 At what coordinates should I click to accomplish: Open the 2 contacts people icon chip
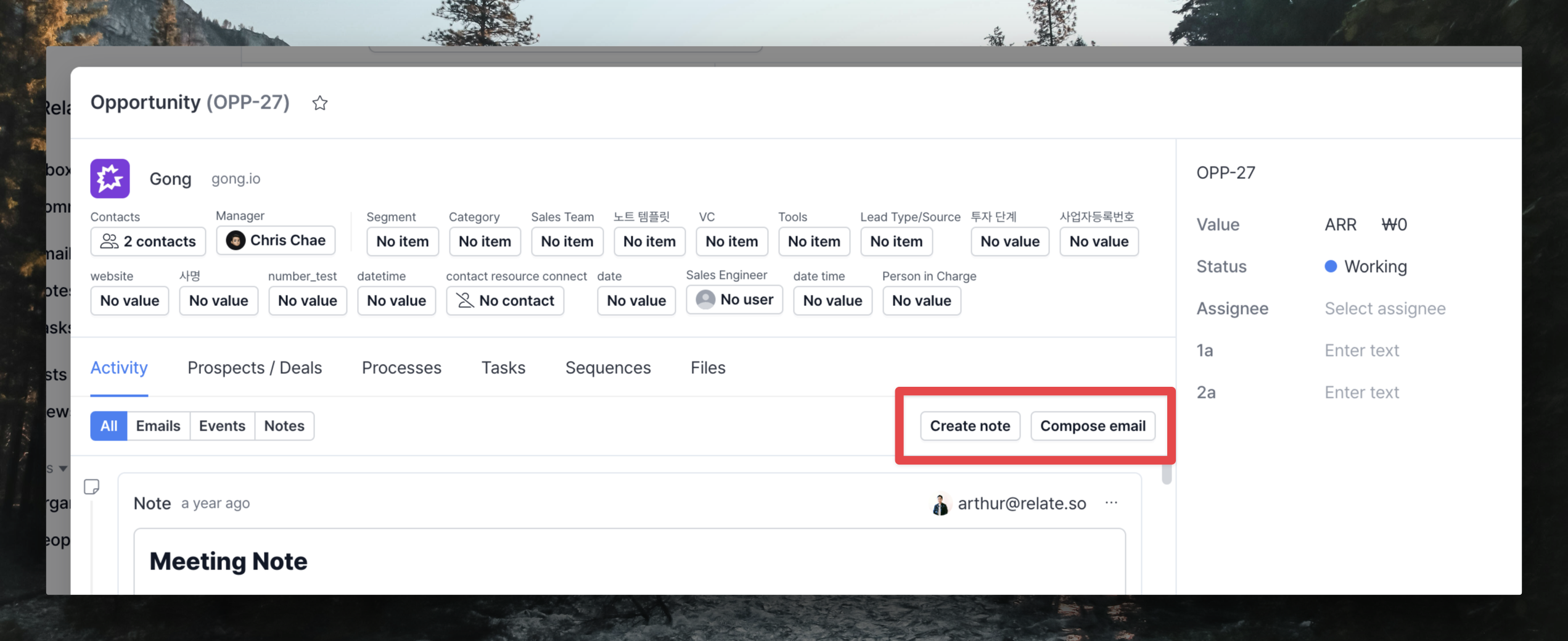148,241
